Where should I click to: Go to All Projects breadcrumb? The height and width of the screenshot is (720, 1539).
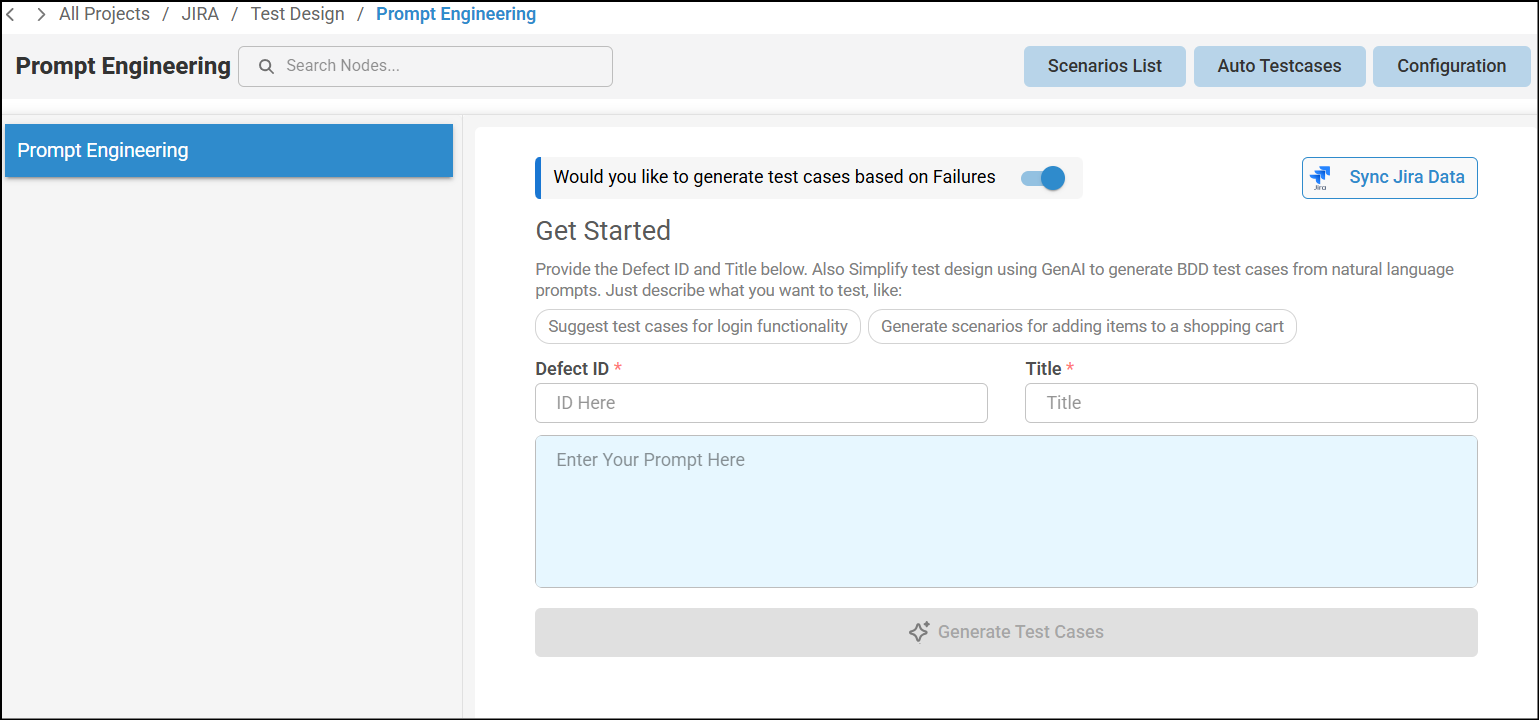coord(104,15)
